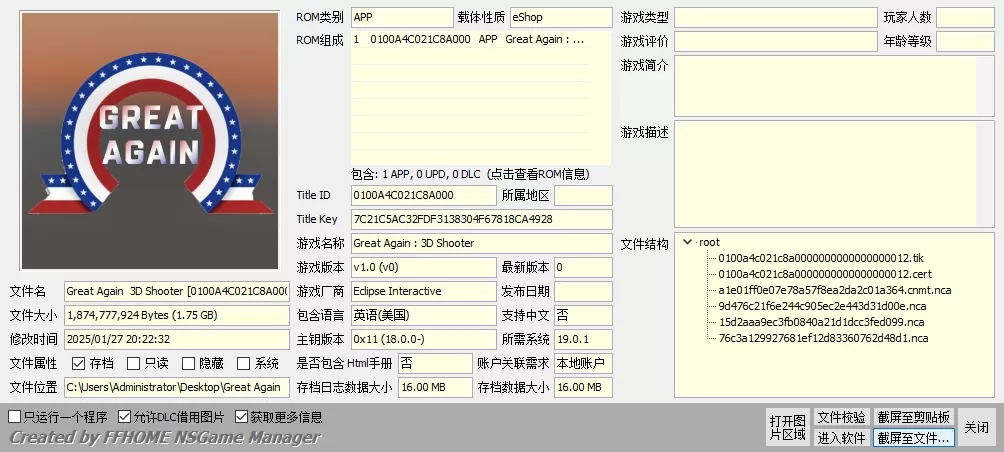Check the 隐藏 (hidden) file attribute
The width and height of the screenshot is (1004, 452).
188,363
